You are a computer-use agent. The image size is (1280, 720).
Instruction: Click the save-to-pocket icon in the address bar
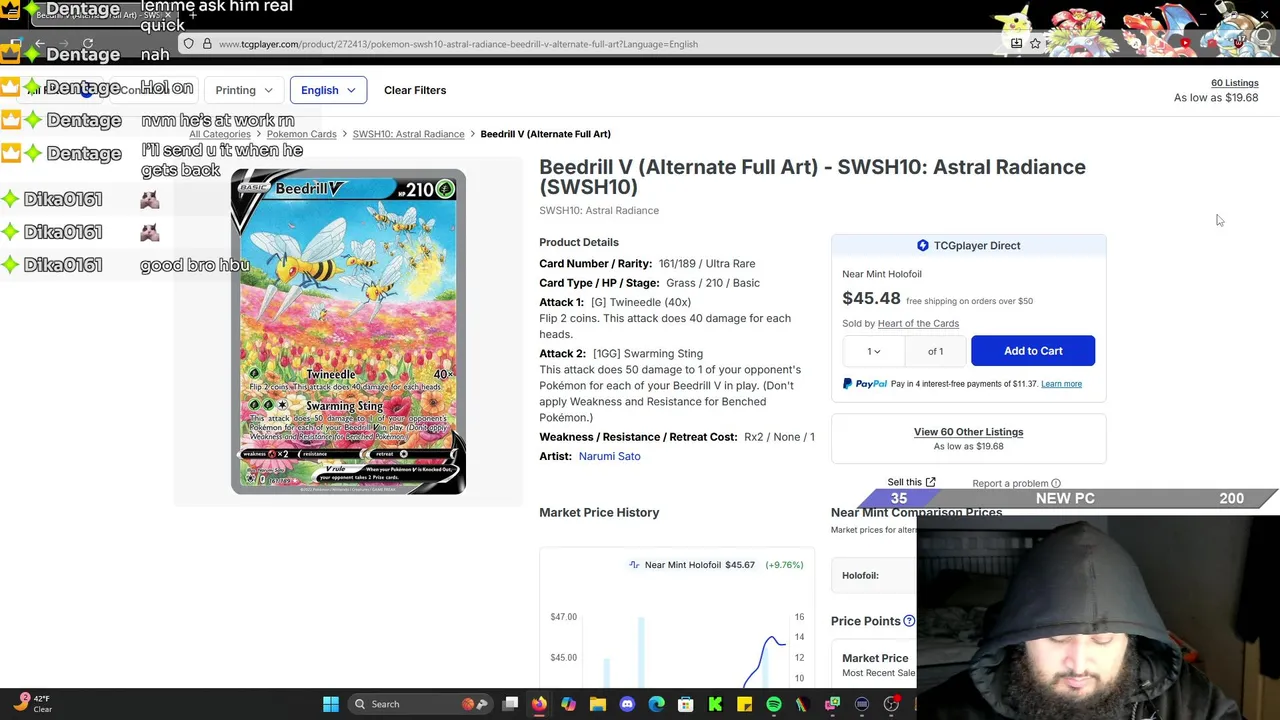[x=1016, y=44]
